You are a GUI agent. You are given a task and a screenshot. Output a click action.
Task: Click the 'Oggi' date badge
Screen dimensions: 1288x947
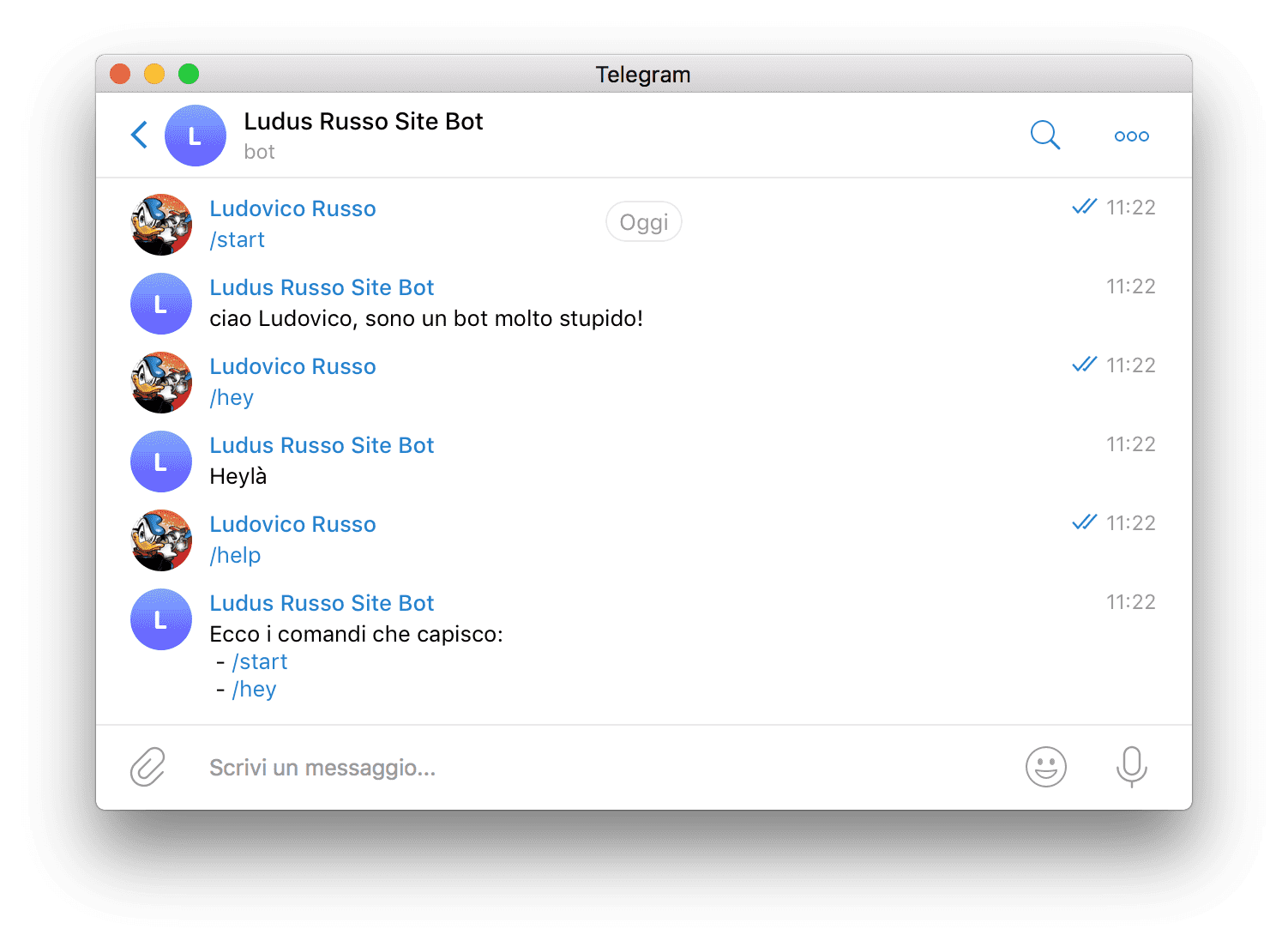(643, 222)
